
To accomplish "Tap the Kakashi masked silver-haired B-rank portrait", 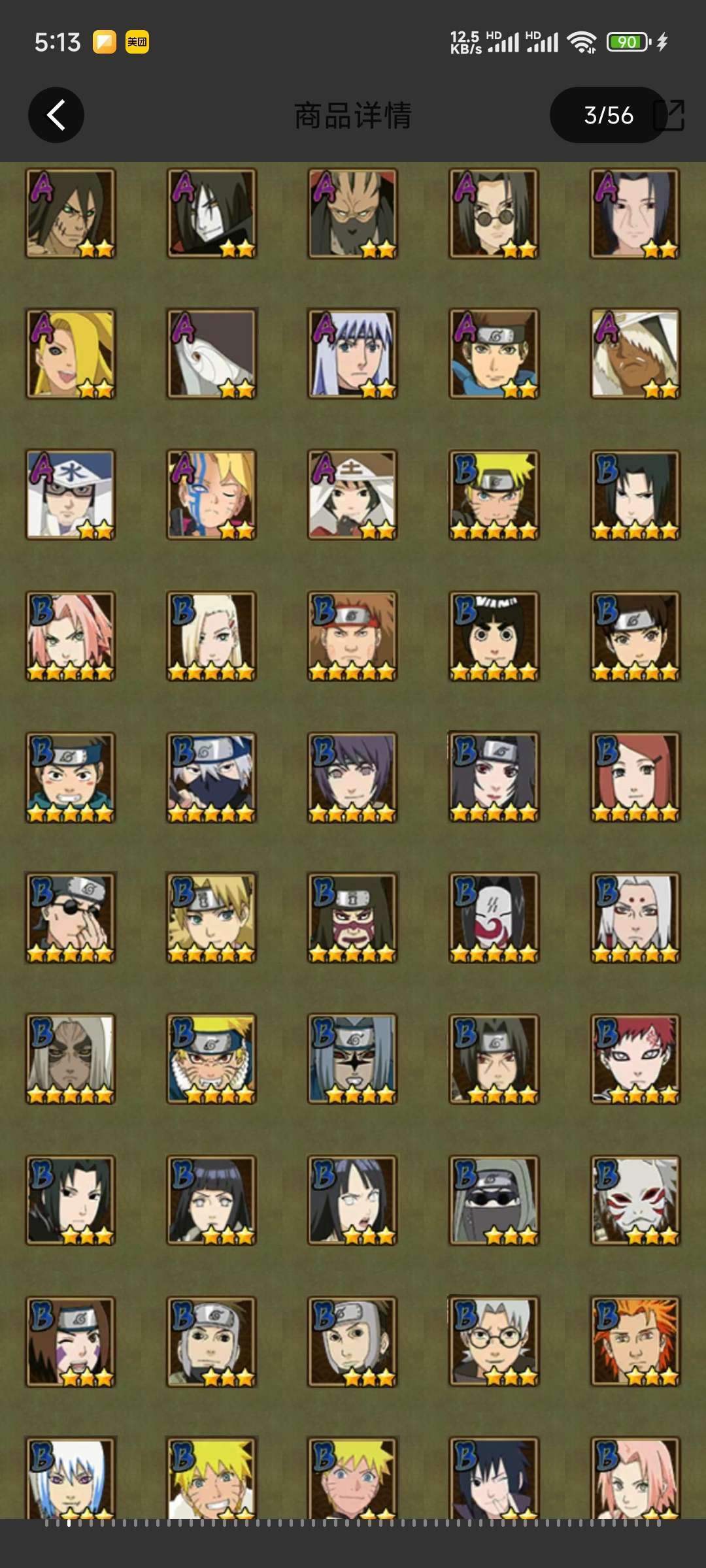I will [212, 777].
